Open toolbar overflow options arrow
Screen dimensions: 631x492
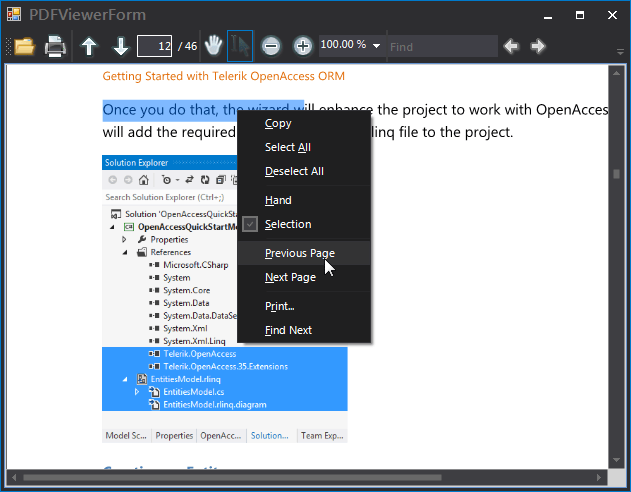[x=620, y=51]
